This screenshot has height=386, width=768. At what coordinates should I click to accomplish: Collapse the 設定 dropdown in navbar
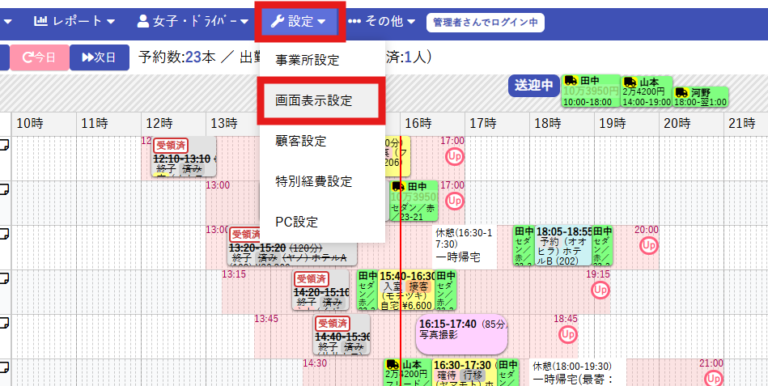[300, 21]
